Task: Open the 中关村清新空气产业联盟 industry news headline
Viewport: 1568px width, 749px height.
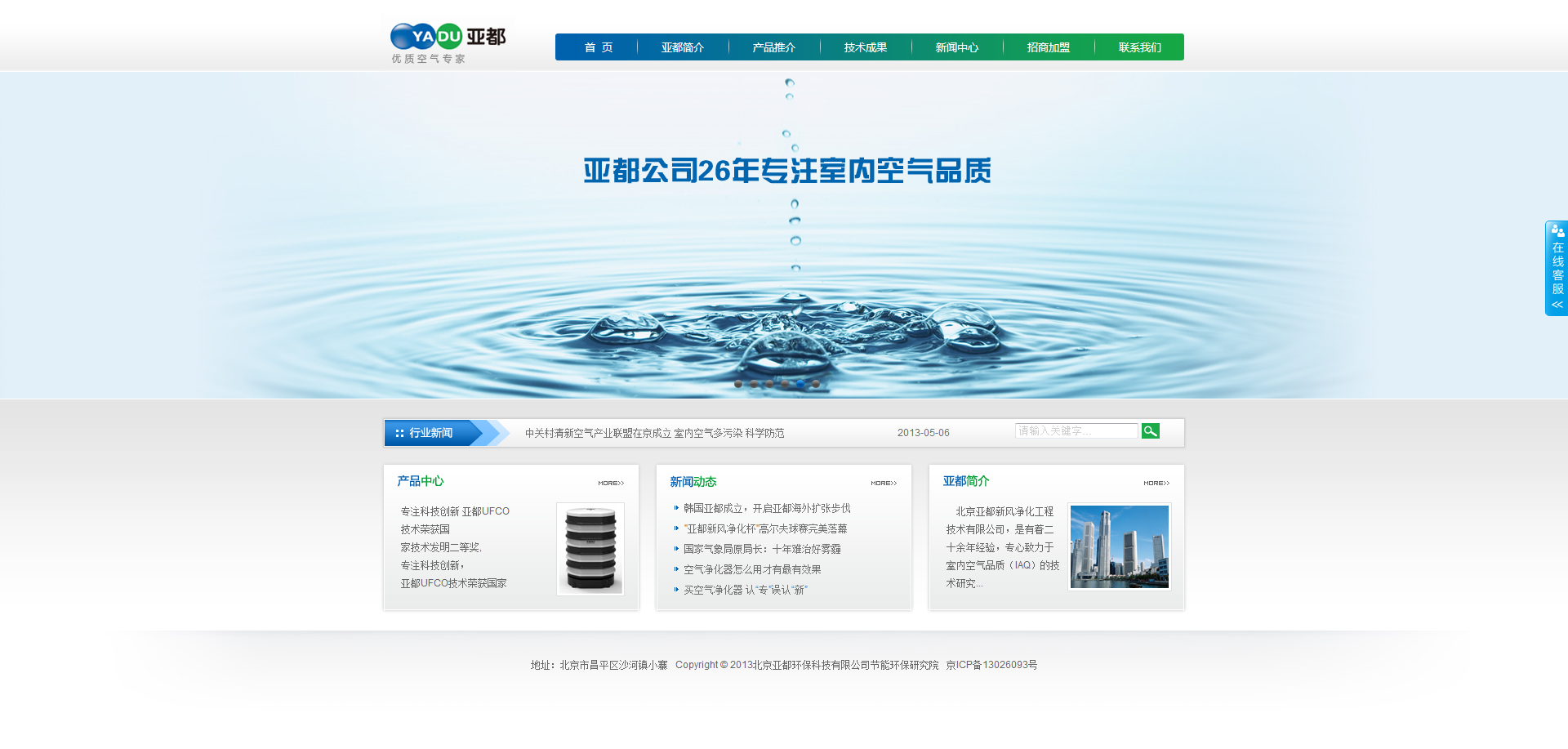Action: (654, 433)
